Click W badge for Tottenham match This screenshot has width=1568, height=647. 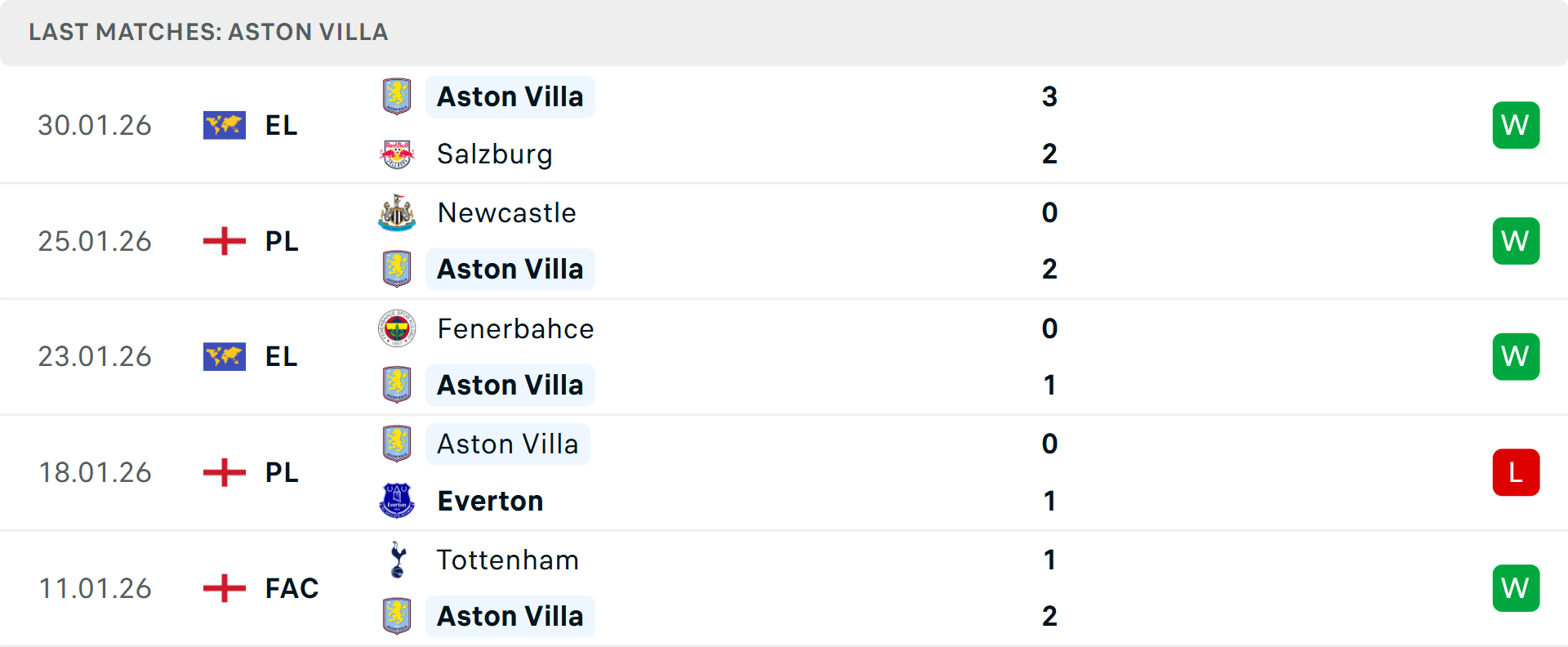click(1516, 588)
